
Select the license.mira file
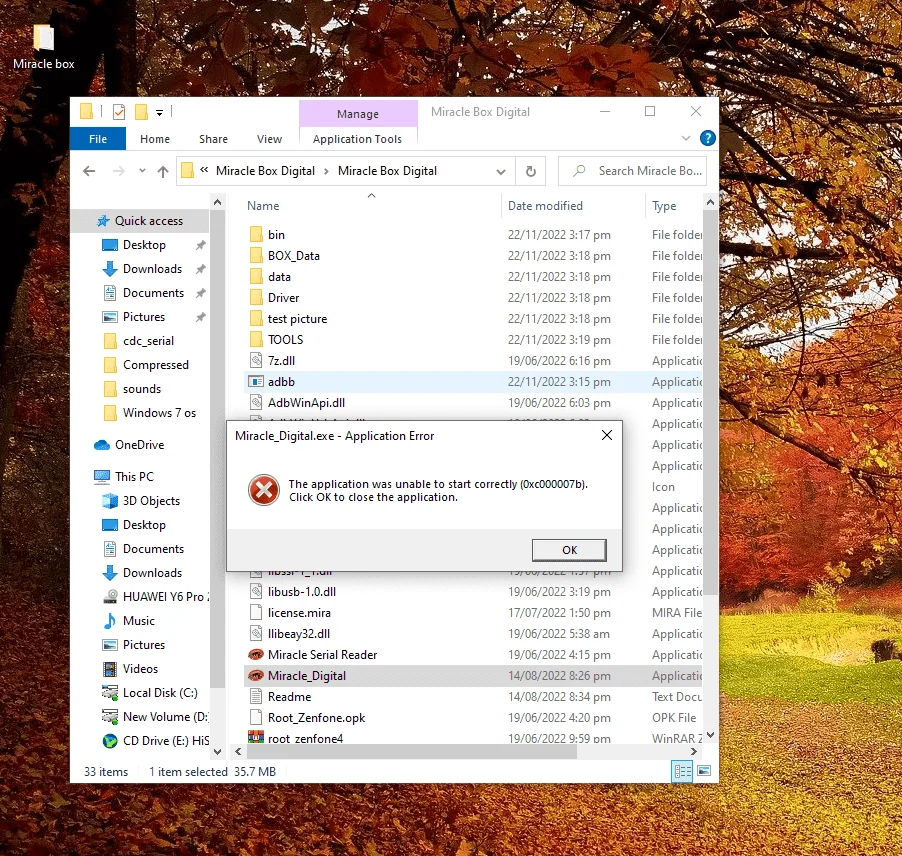(x=299, y=613)
